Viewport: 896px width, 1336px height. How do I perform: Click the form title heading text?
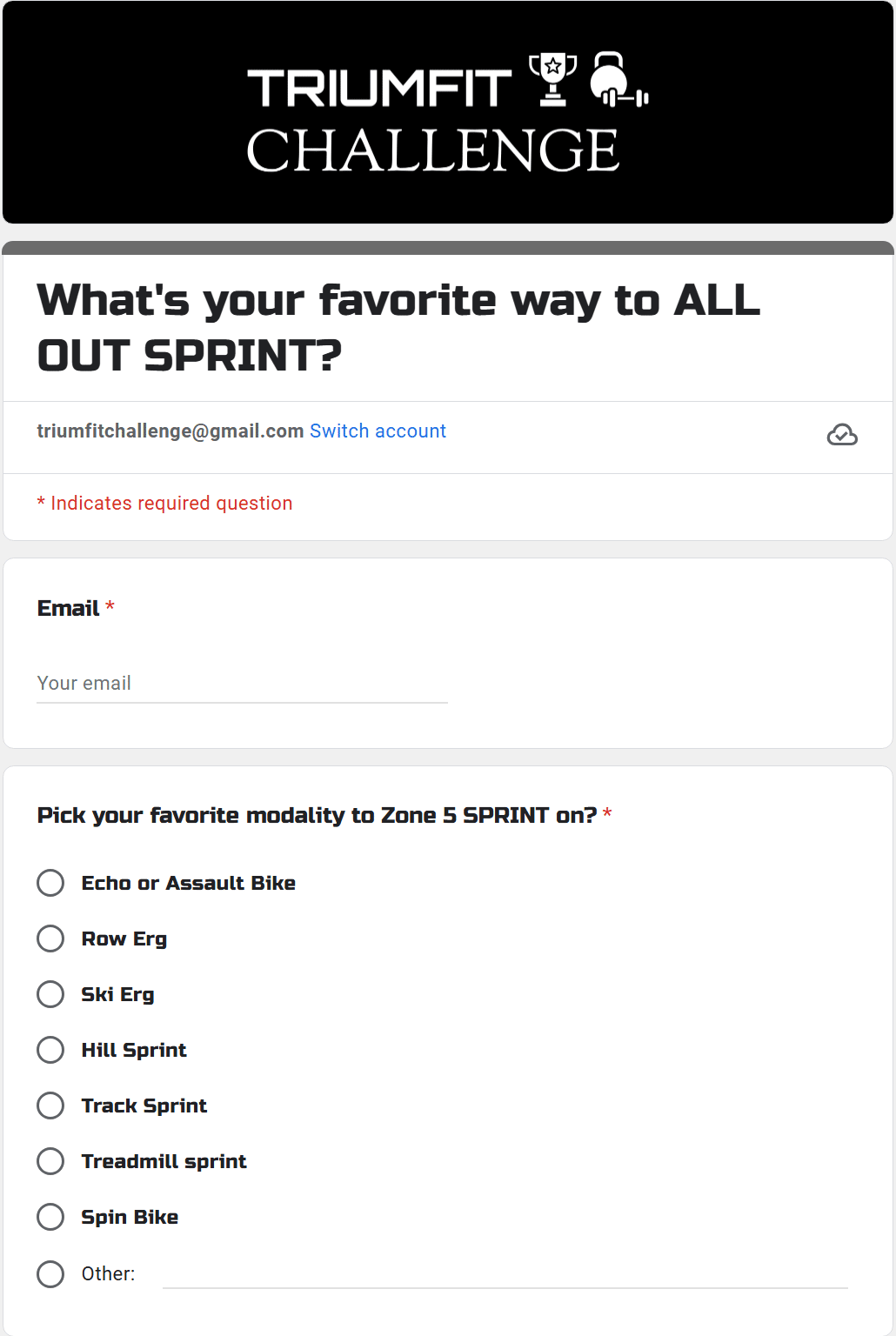click(x=398, y=328)
